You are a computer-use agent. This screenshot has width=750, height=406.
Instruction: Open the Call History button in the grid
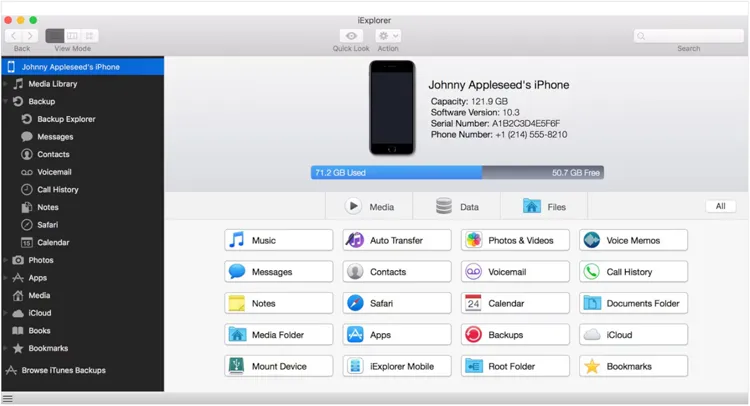tap(633, 272)
